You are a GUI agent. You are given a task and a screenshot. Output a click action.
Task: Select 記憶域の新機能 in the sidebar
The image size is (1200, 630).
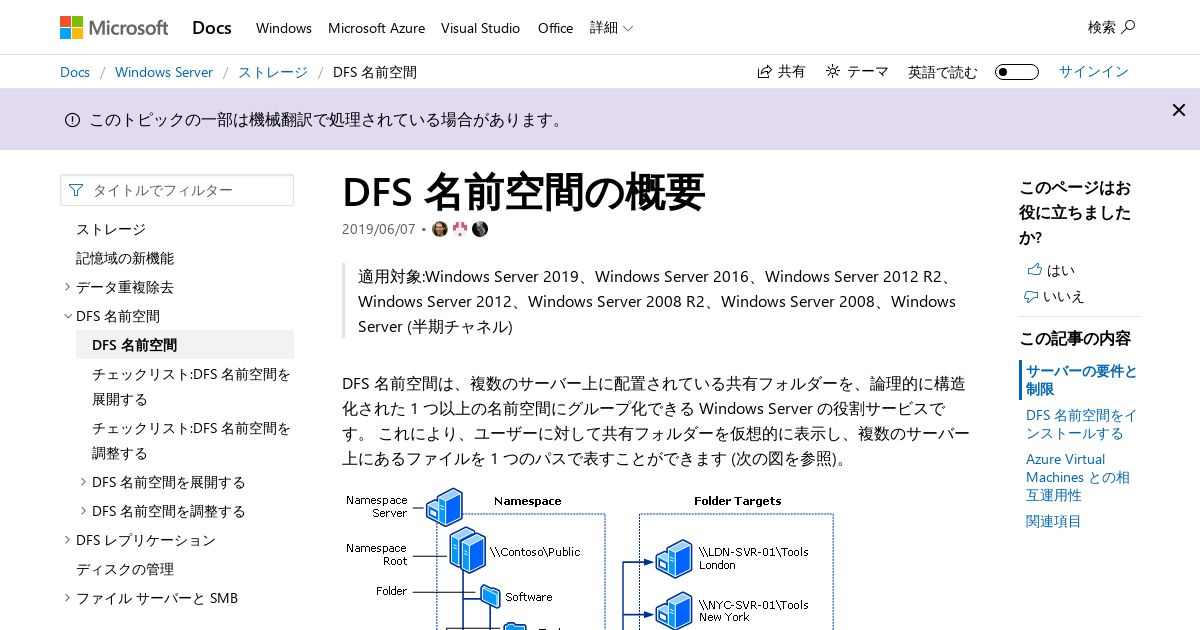(x=125, y=258)
